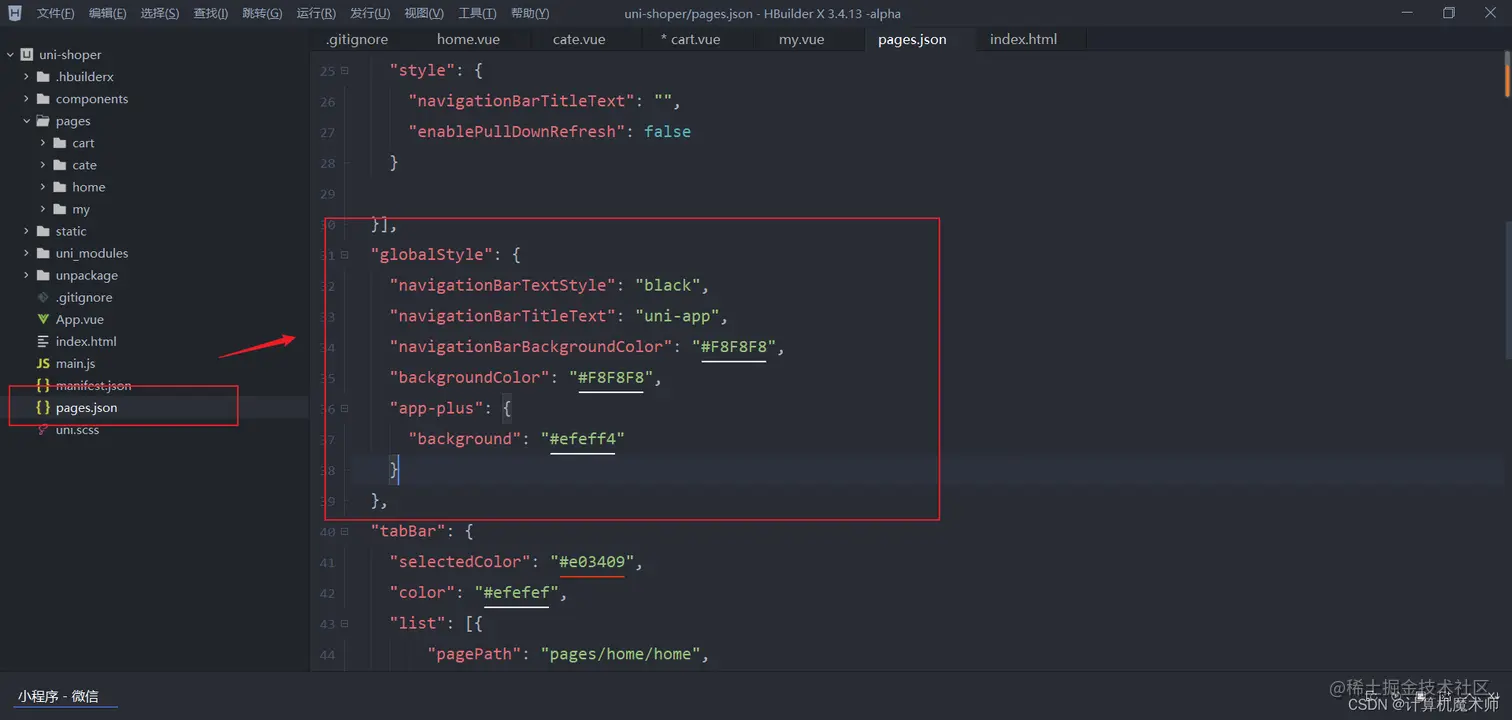Expand the uni_modules folder chevron
This screenshot has width=1512, height=720.
coord(26,253)
